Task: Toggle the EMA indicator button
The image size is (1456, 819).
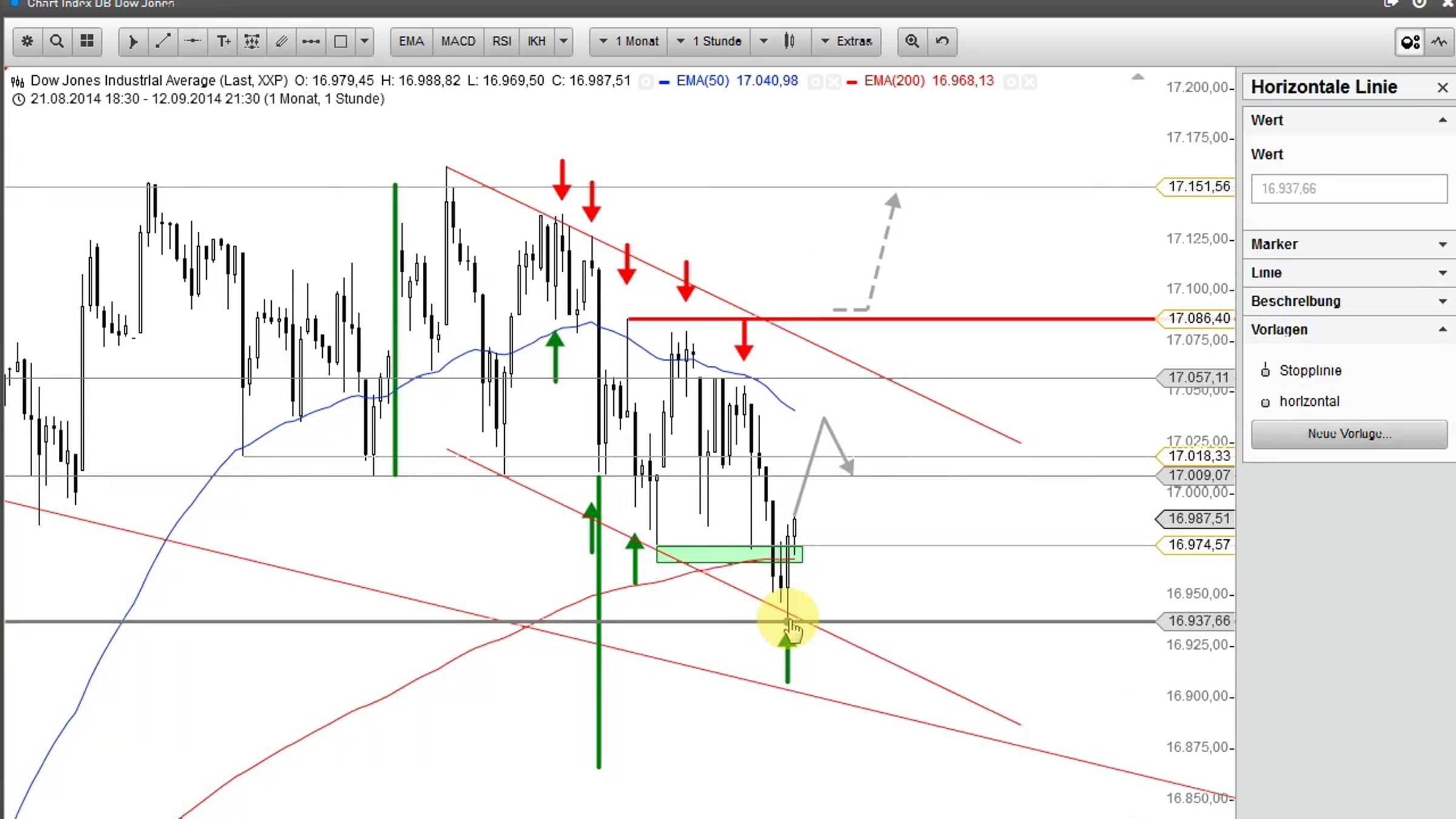Action: pyautogui.click(x=411, y=41)
